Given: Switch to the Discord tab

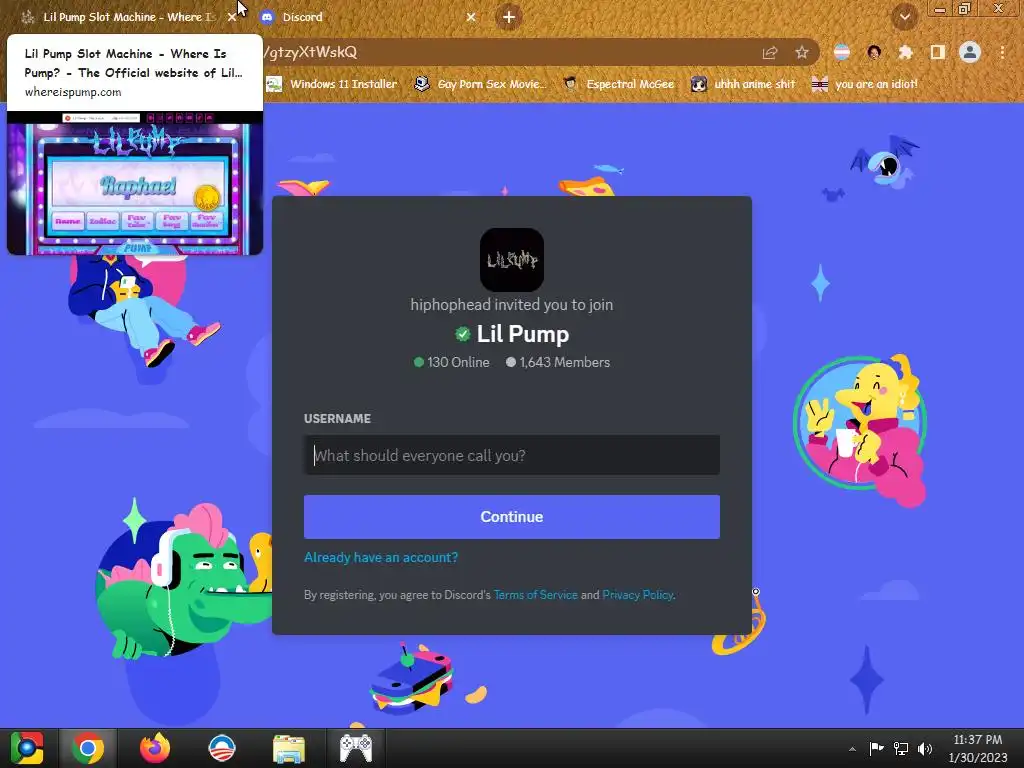Looking at the screenshot, I should [366, 17].
